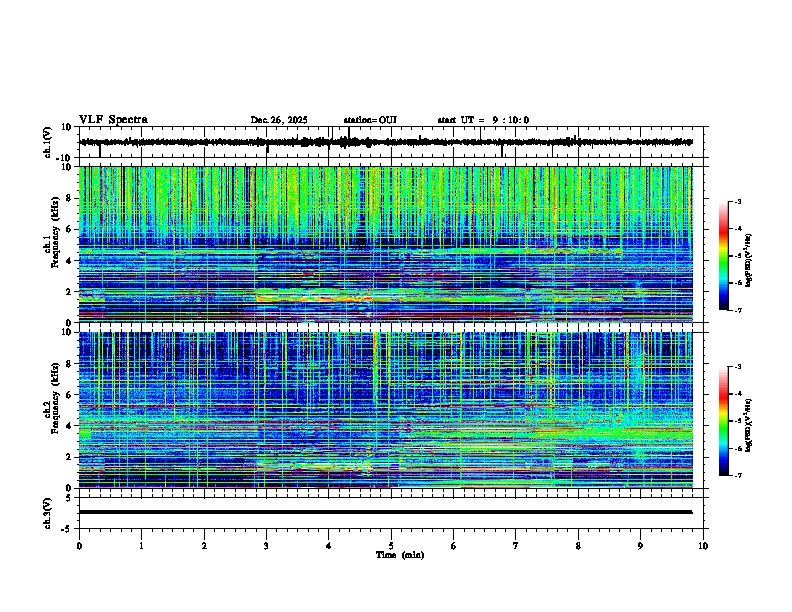Screen dimensions: 792x612
Task: Click the '-3' label on ch.1 color bar
Action: (x=737, y=201)
